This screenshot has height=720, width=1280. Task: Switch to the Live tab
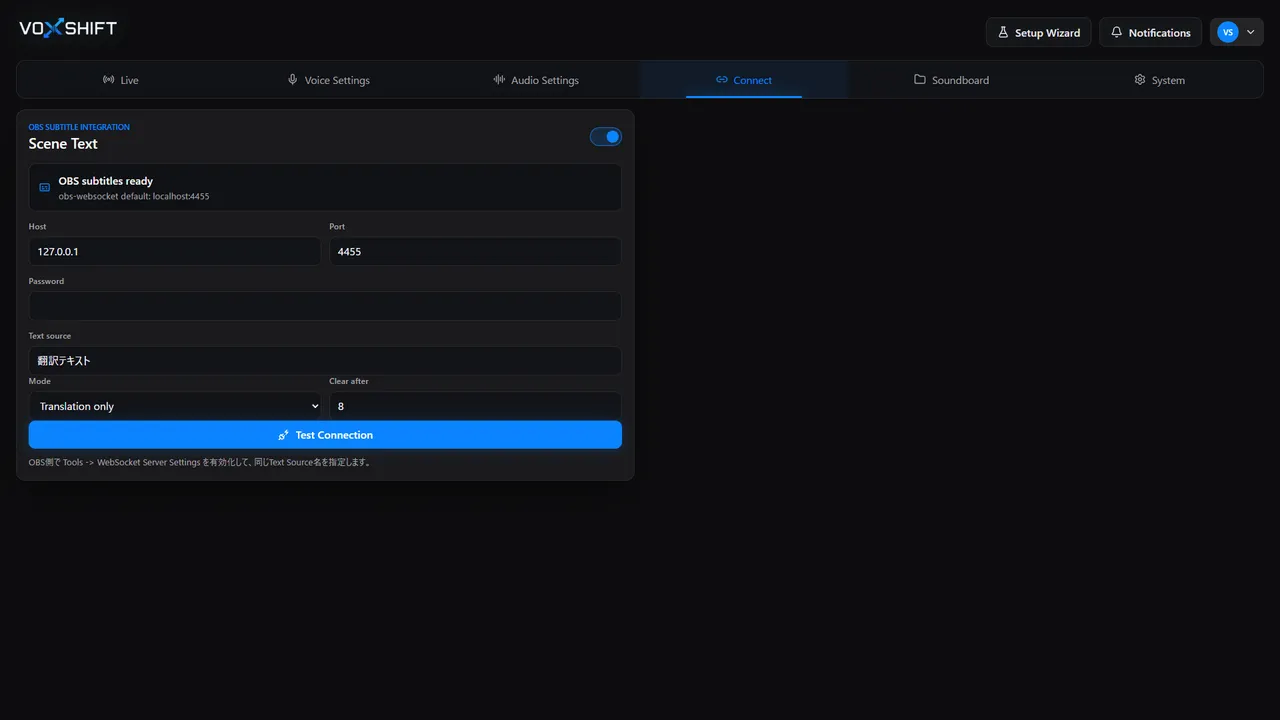(120, 80)
